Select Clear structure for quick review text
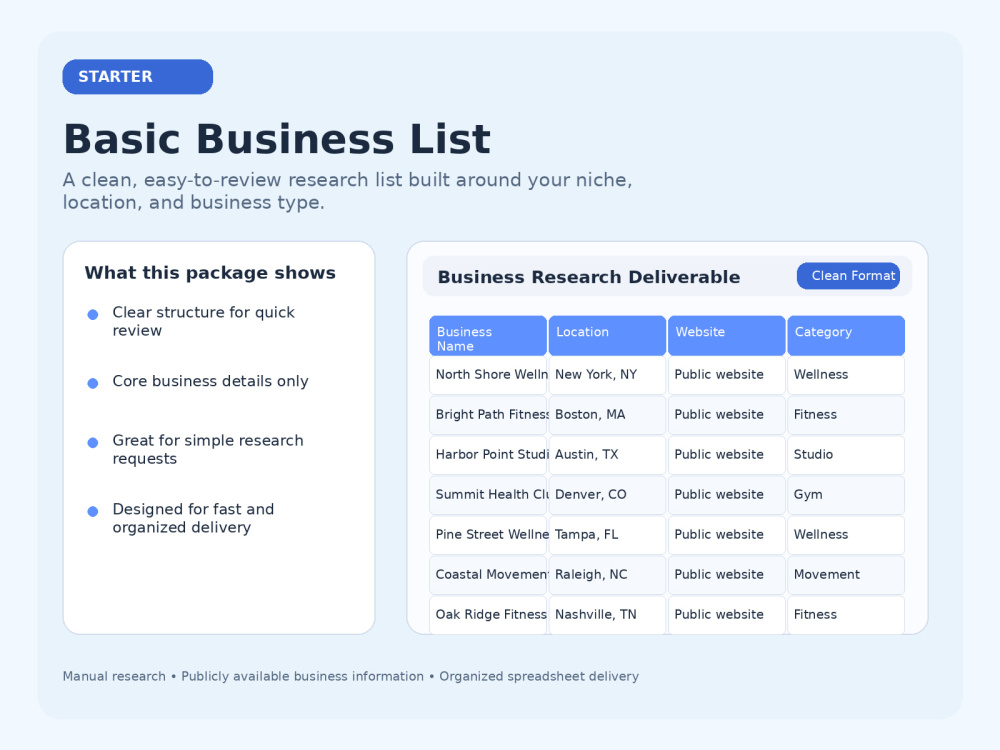The image size is (1000, 750). tap(203, 321)
